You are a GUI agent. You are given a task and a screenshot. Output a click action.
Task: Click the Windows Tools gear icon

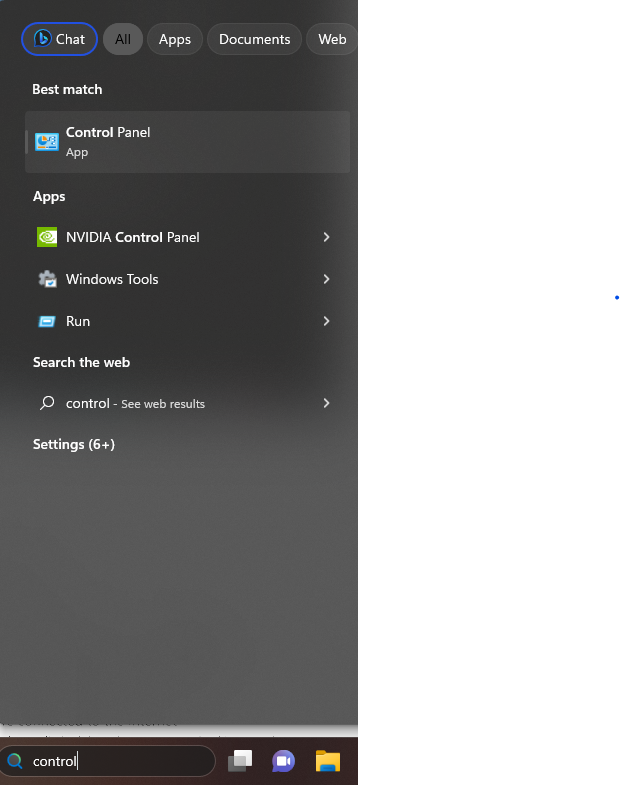pyautogui.click(x=47, y=279)
